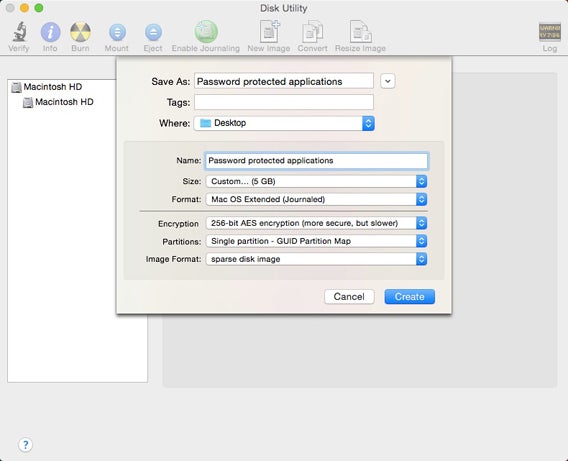Change the Encryption dropdown option
568x461 pixels.
pos(316,223)
